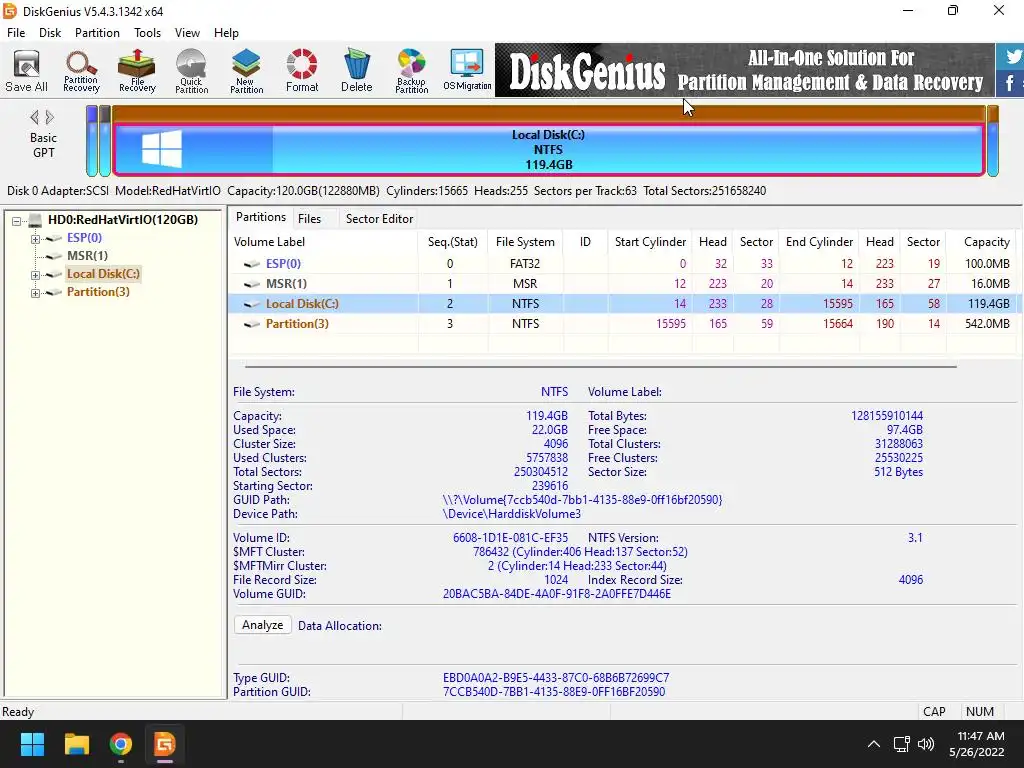Start Quick Partition from the toolbar
The image size is (1024, 768).
191,71
